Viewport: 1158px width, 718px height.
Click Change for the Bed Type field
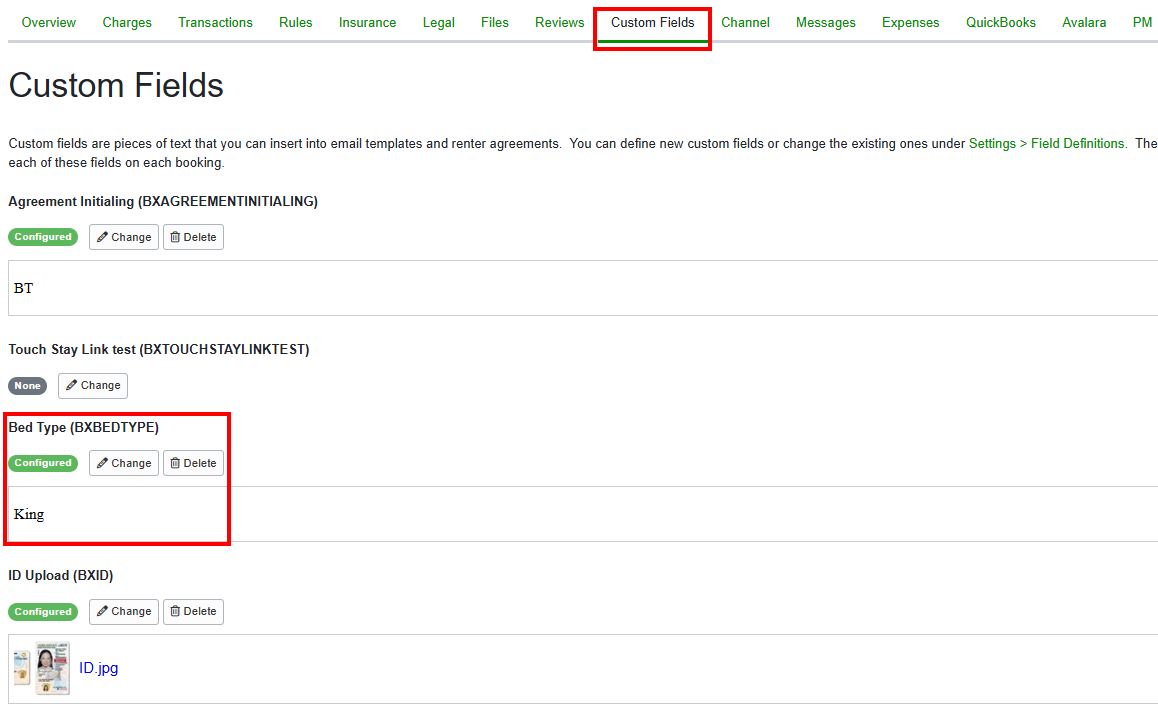[123, 462]
